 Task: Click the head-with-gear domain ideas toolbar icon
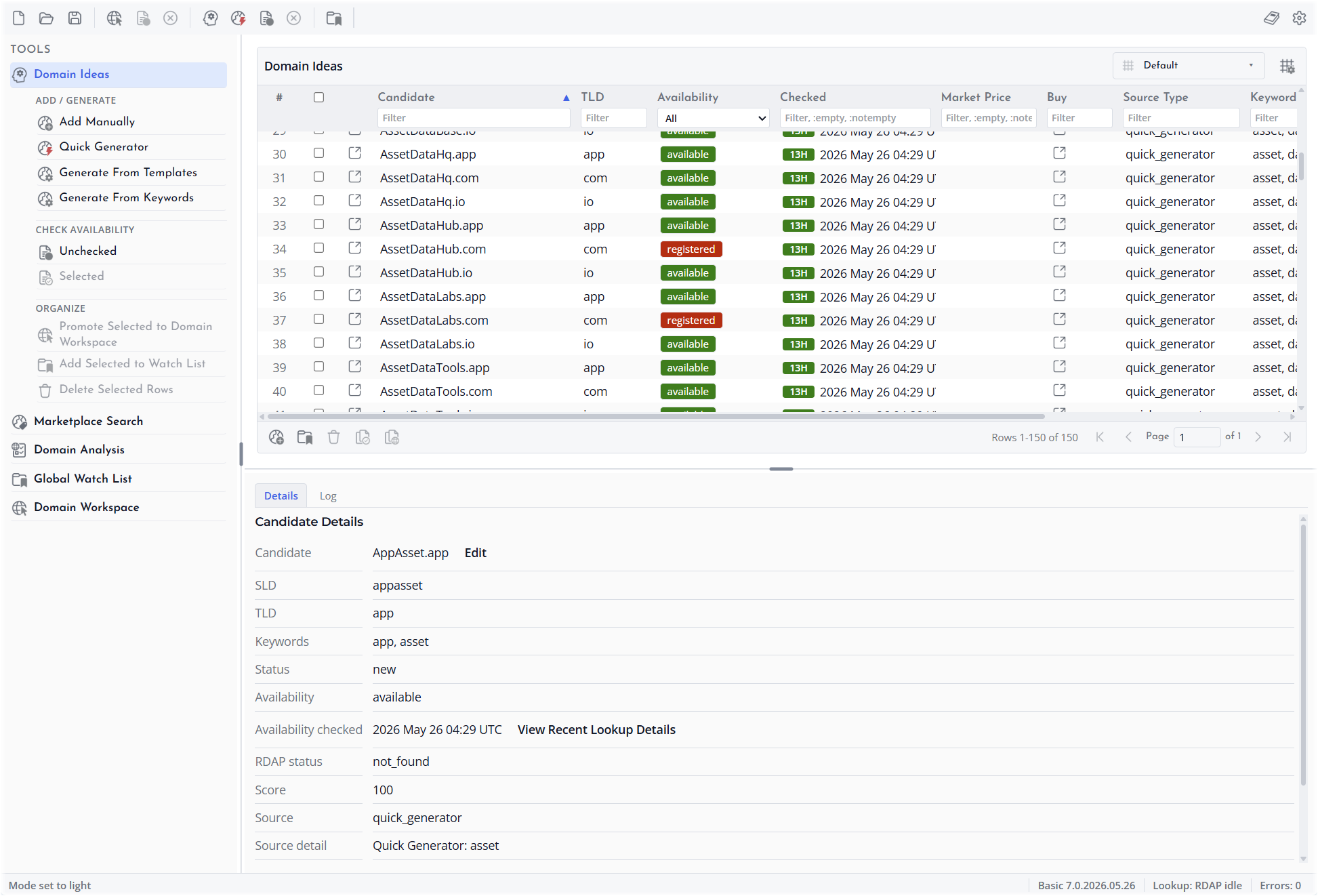click(x=210, y=18)
